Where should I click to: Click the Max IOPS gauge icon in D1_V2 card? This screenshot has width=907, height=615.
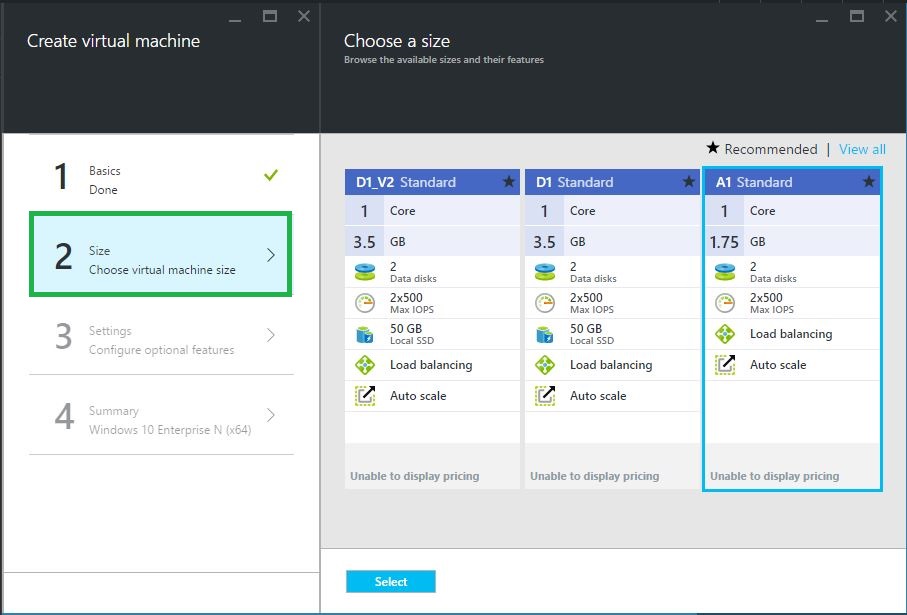[365, 303]
